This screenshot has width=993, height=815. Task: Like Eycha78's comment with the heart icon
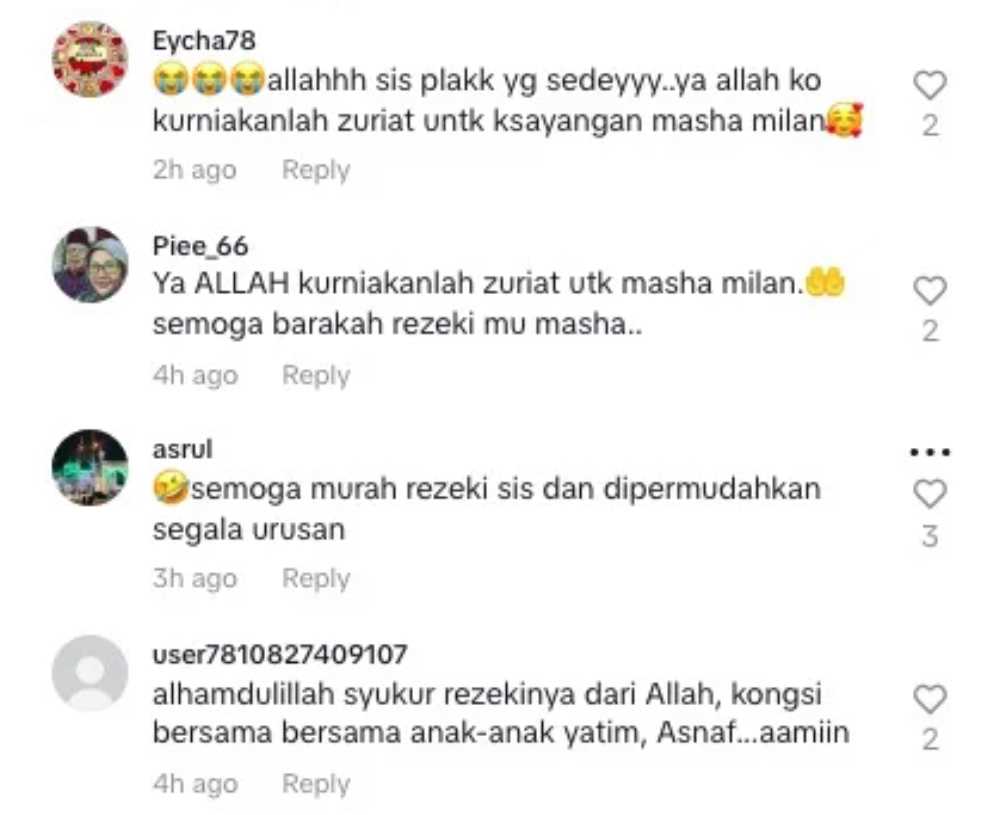point(929,85)
